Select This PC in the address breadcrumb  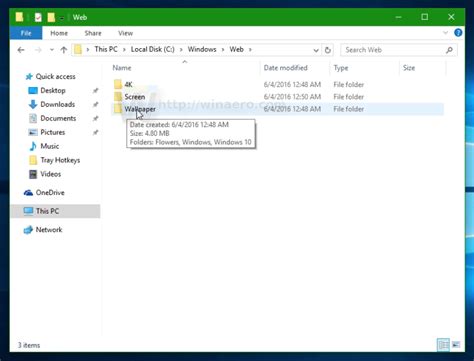pyautogui.click(x=106, y=49)
